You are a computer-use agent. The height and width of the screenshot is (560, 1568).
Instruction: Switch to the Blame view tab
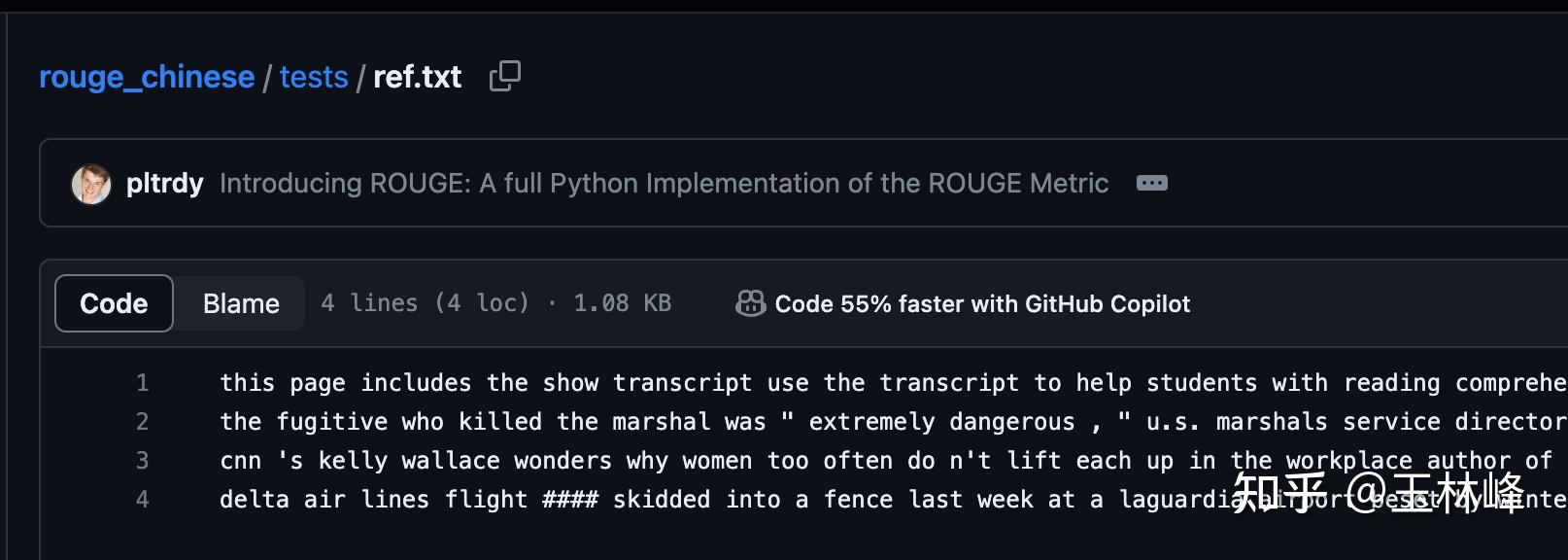click(x=241, y=304)
